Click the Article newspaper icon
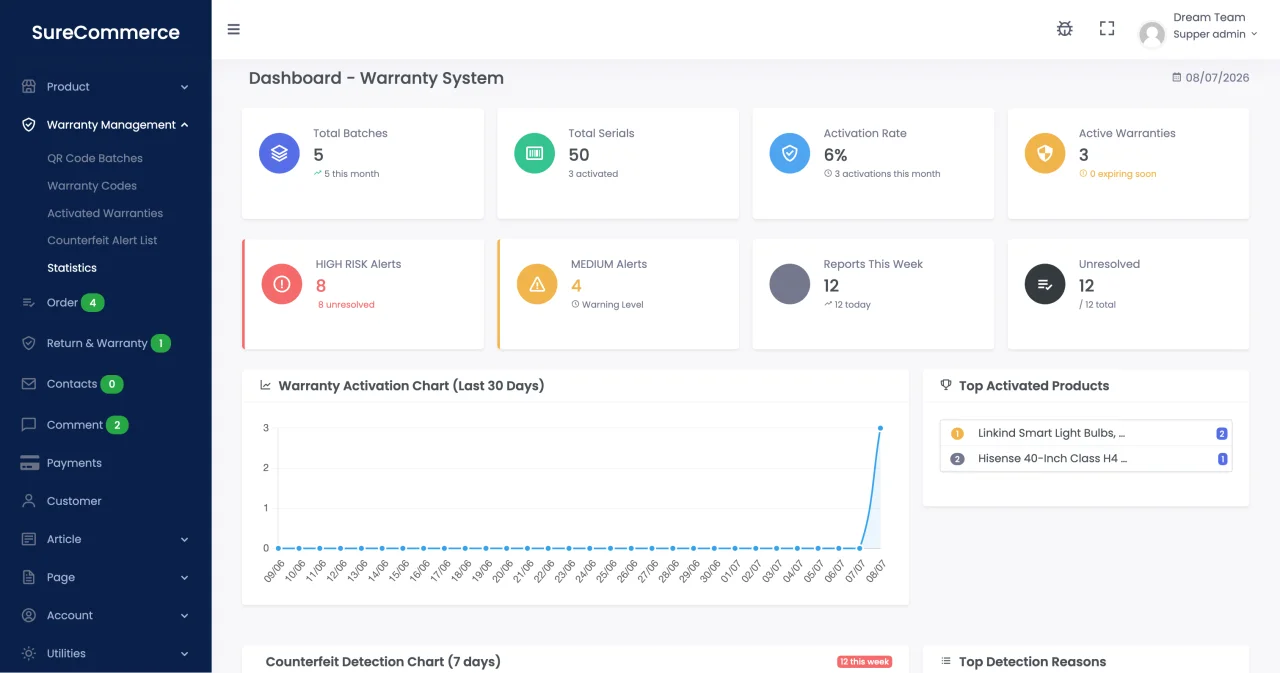 pos(29,539)
